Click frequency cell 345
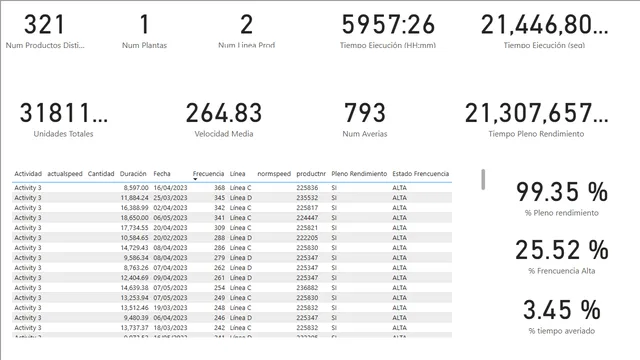Viewport: 640px width, 360px height. pos(220,198)
